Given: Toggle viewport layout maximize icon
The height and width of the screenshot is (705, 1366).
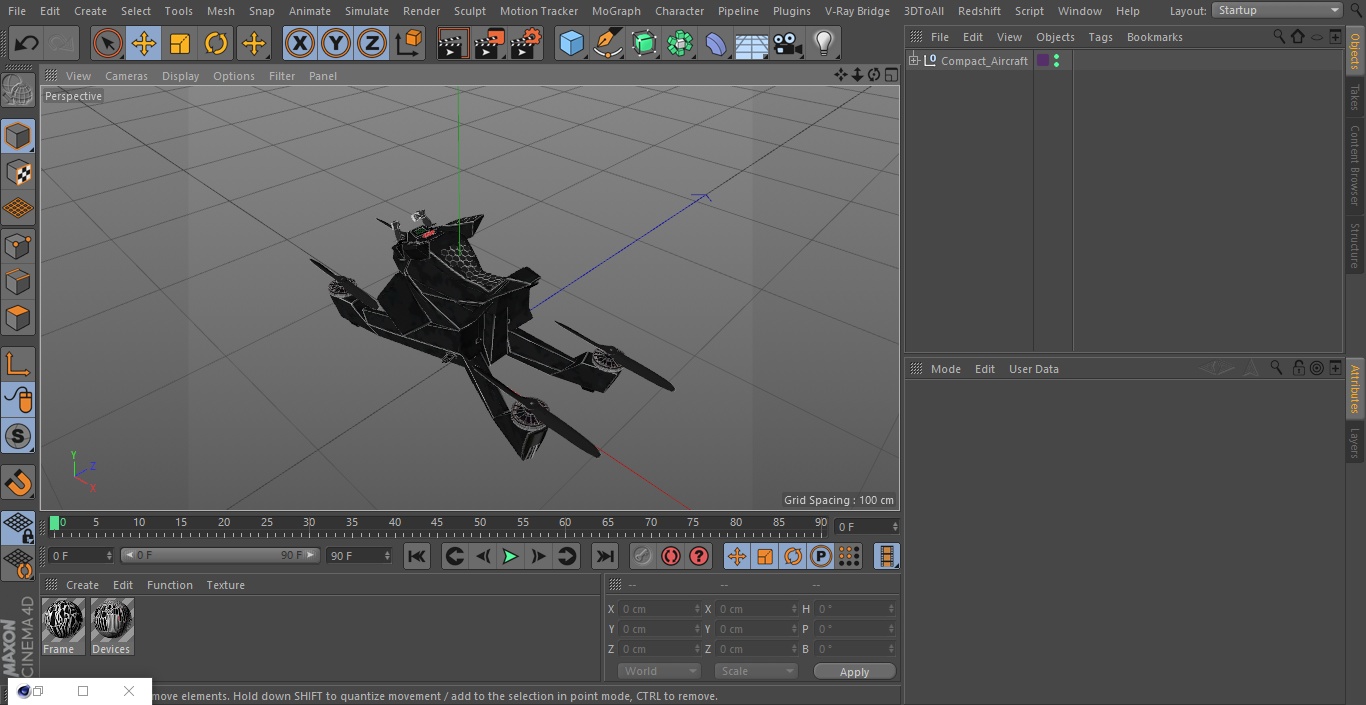Looking at the screenshot, I should point(891,75).
